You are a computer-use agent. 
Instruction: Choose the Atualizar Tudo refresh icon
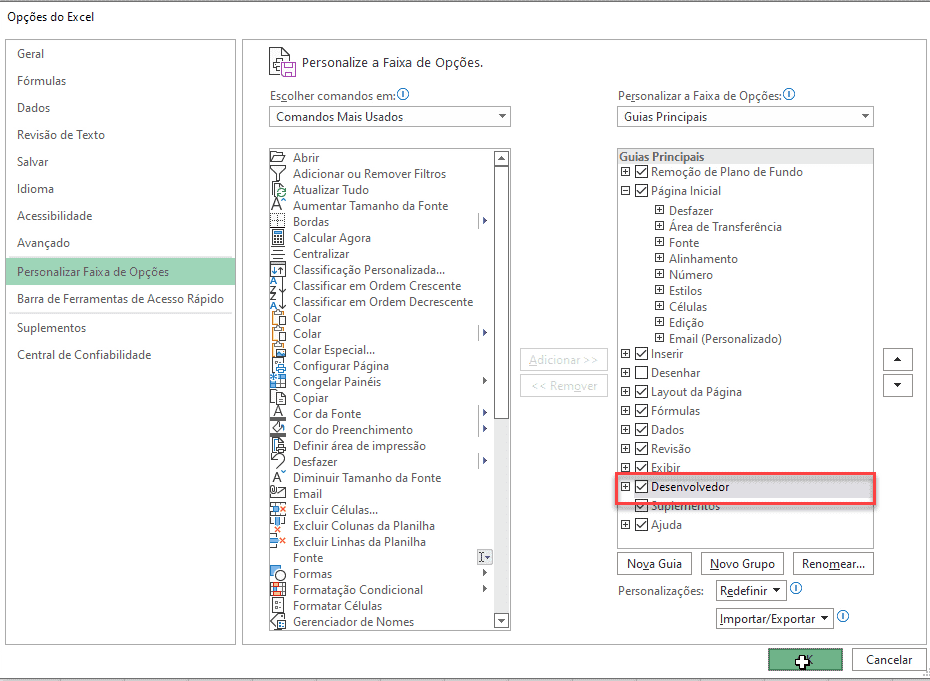[278, 190]
